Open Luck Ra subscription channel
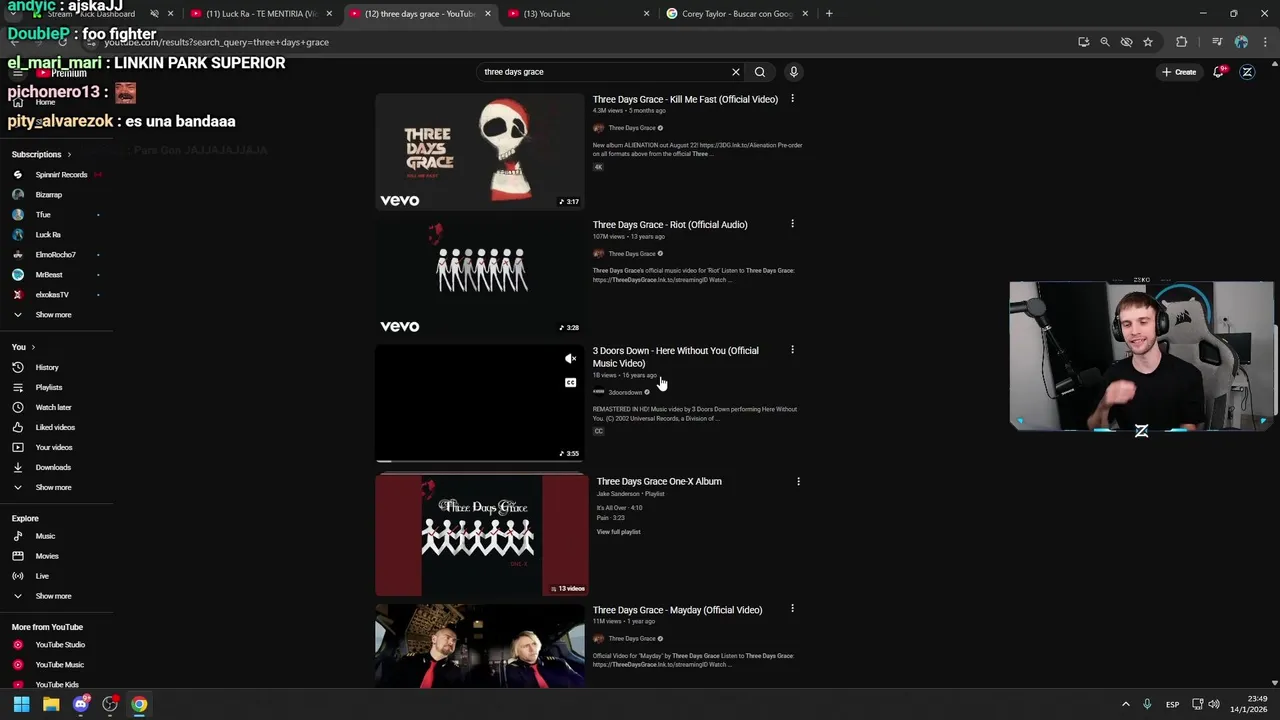This screenshot has height=720, width=1280. (x=55, y=235)
